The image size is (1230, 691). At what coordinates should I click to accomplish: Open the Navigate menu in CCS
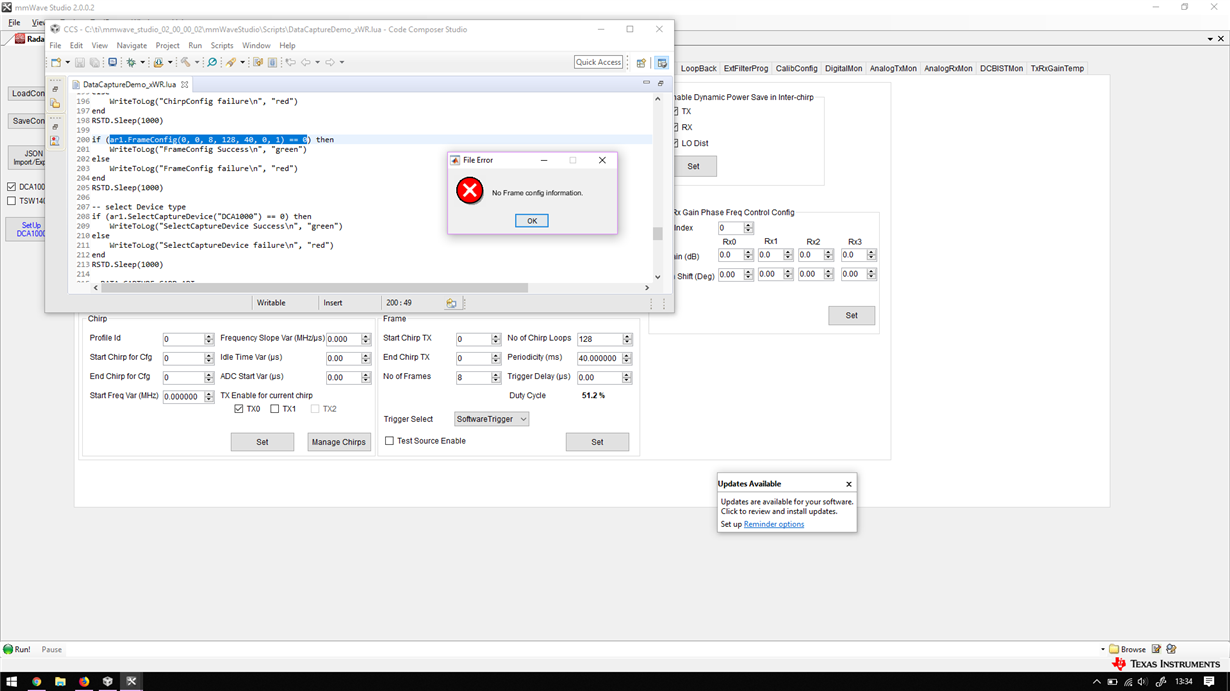tap(131, 46)
